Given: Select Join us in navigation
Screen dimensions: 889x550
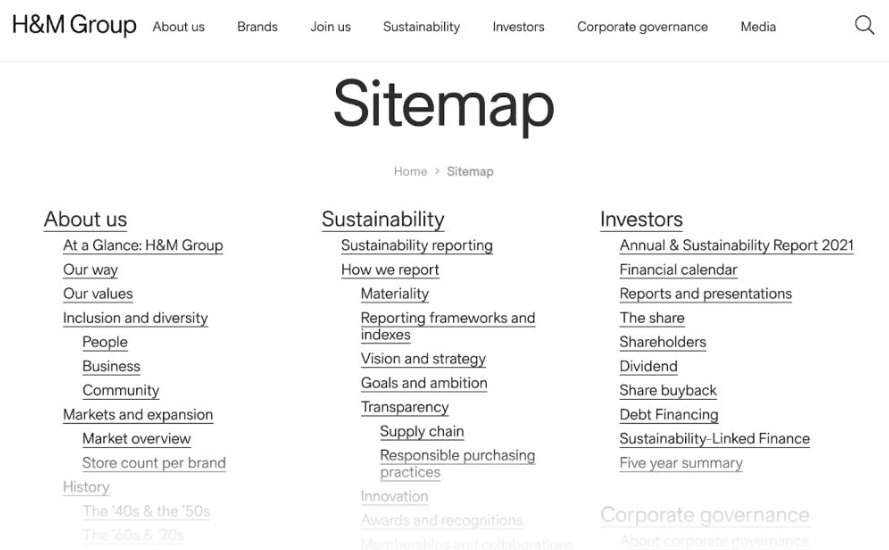Looking at the screenshot, I should (330, 27).
